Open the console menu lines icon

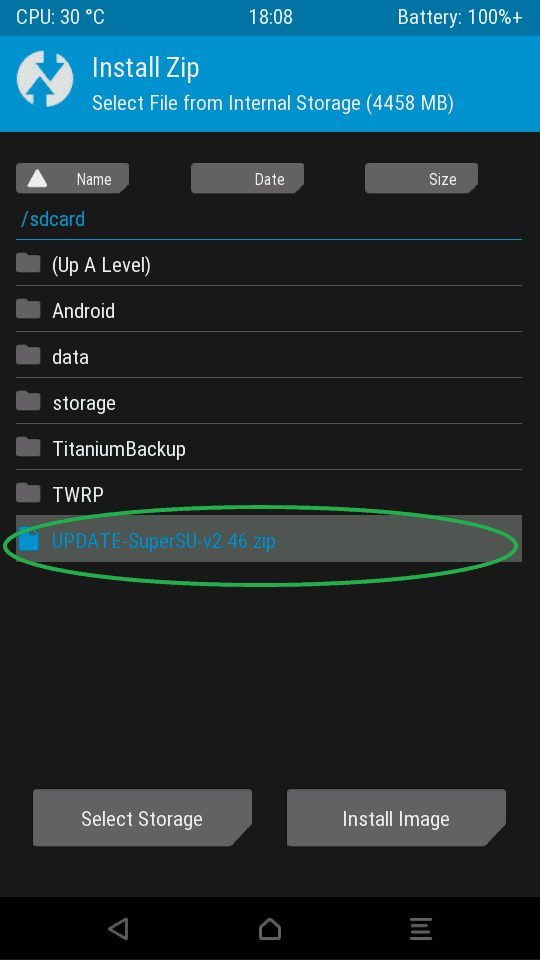tap(421, 928)
